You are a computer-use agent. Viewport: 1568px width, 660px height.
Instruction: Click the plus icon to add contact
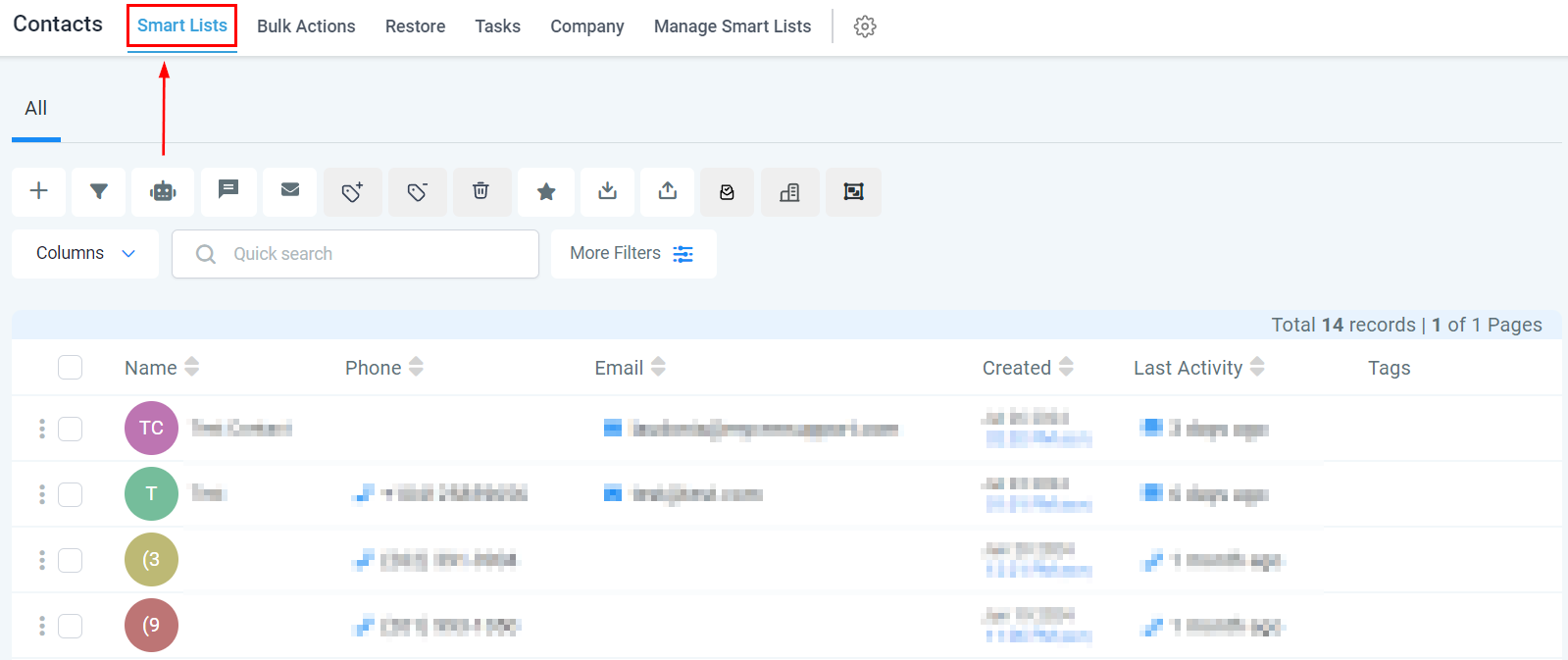pos(39,191)
